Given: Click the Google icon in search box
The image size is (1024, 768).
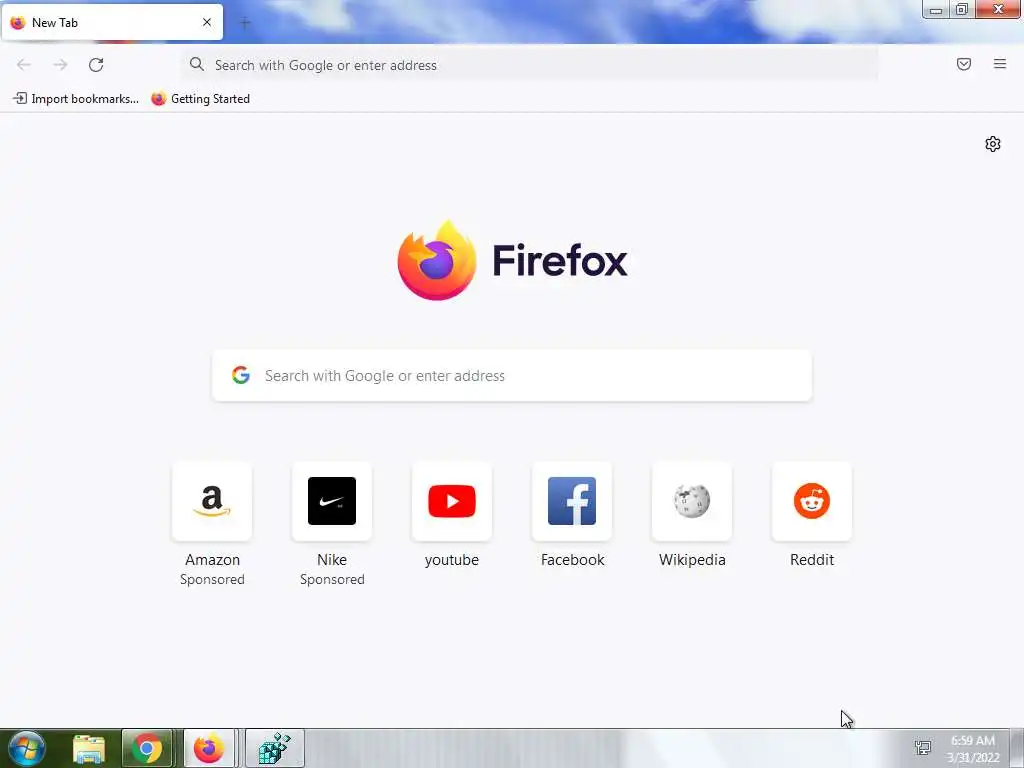Looking at the screenshot, I should tap(241, 375).
